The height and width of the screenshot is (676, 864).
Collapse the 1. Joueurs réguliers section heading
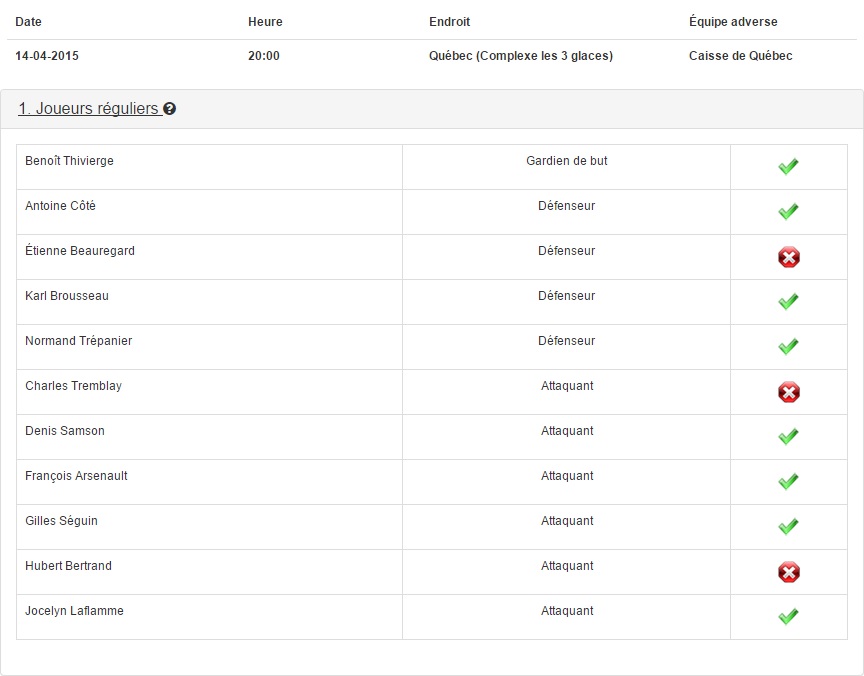click(x=89, y=109)
